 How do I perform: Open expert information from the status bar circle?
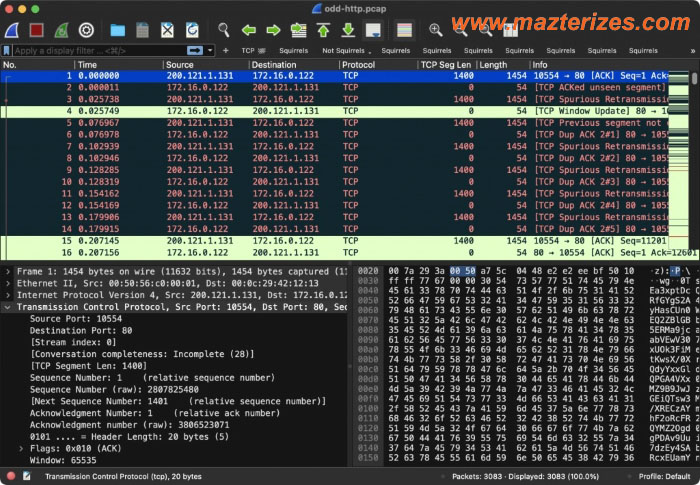pyautogui.click(x=11, y=476)
